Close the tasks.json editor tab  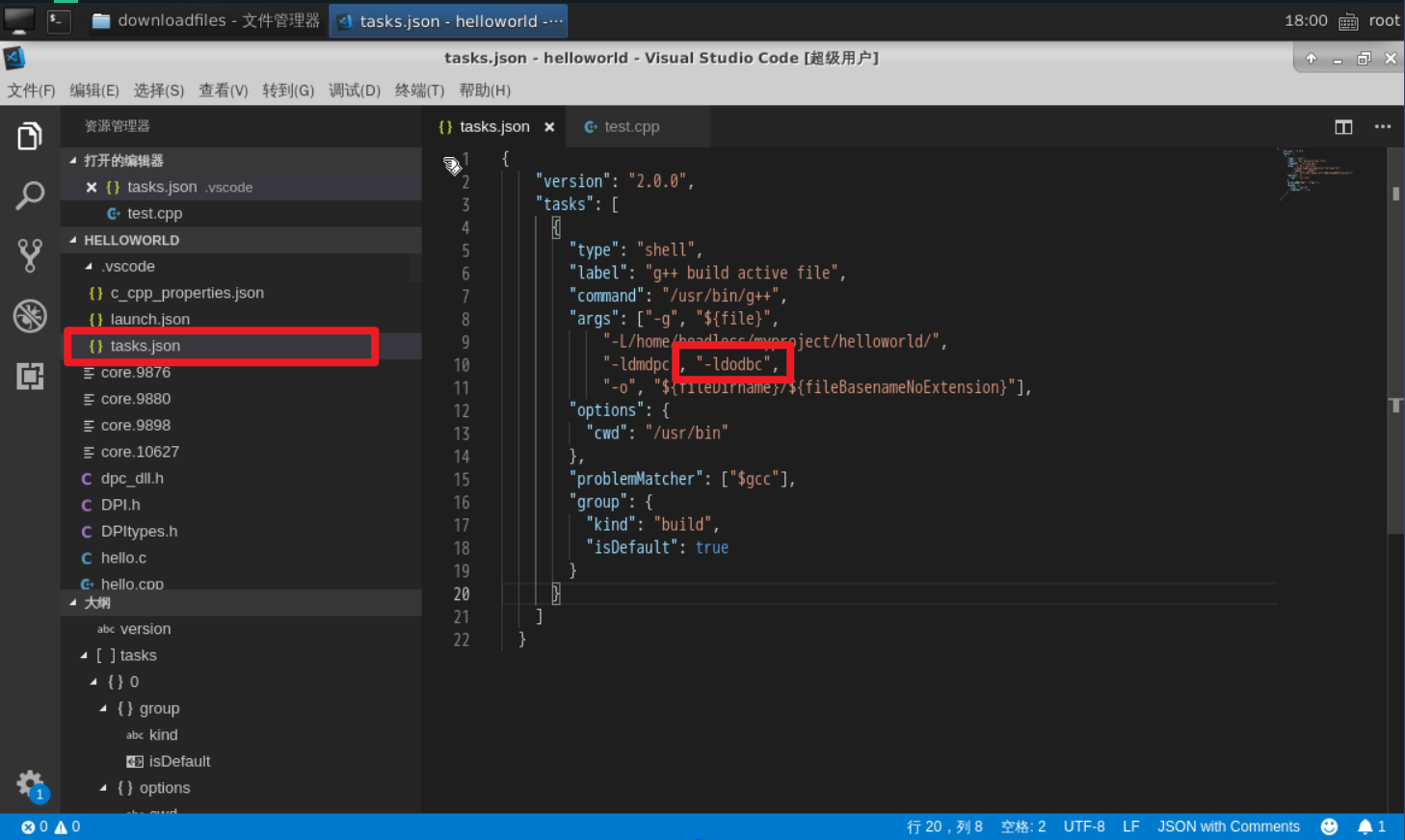pos(549,127)
